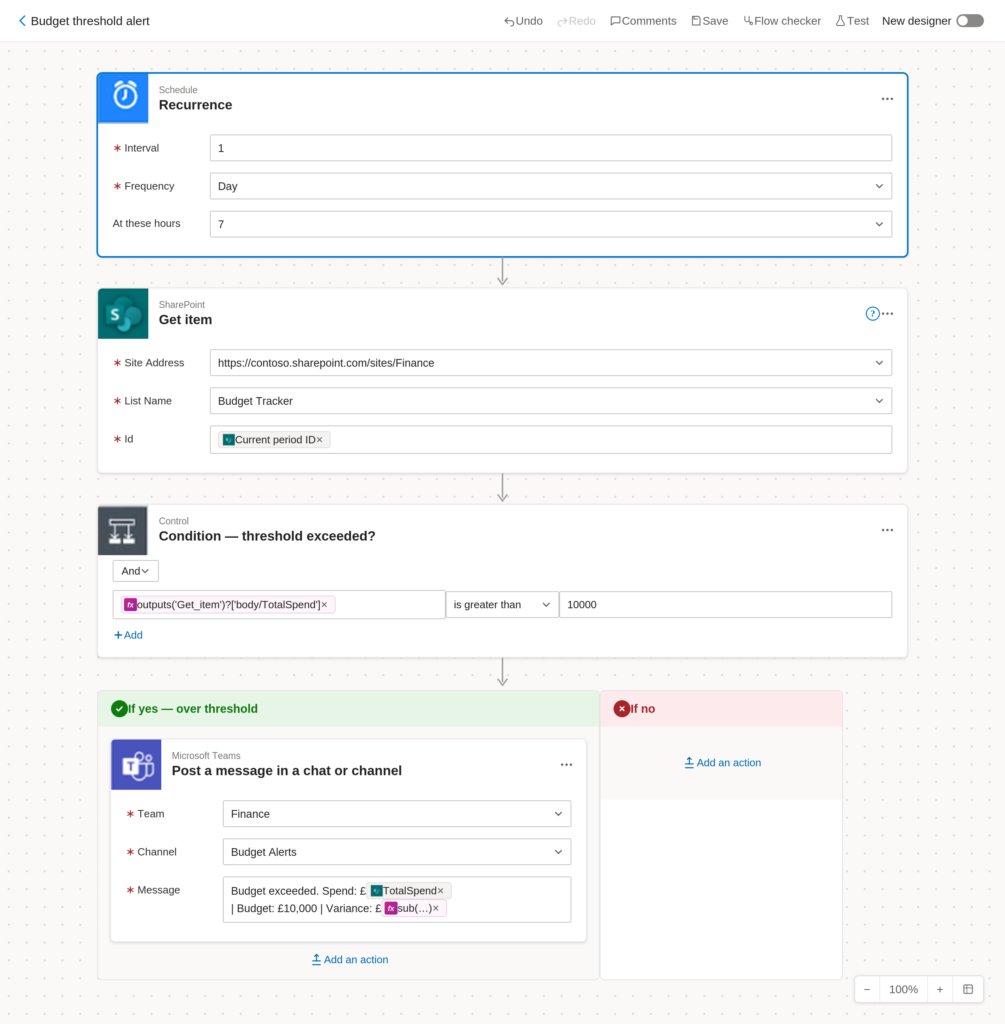
Task: Run the Flow checker
Action: click(782, 21)
